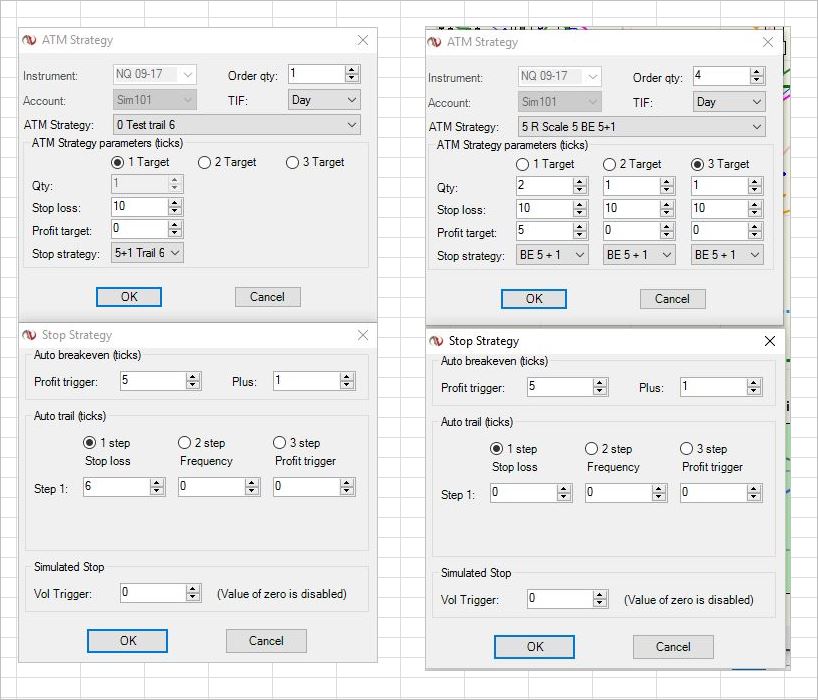
Task: Click first target Qty field showing 2
Action: click(x=544, y=185)
